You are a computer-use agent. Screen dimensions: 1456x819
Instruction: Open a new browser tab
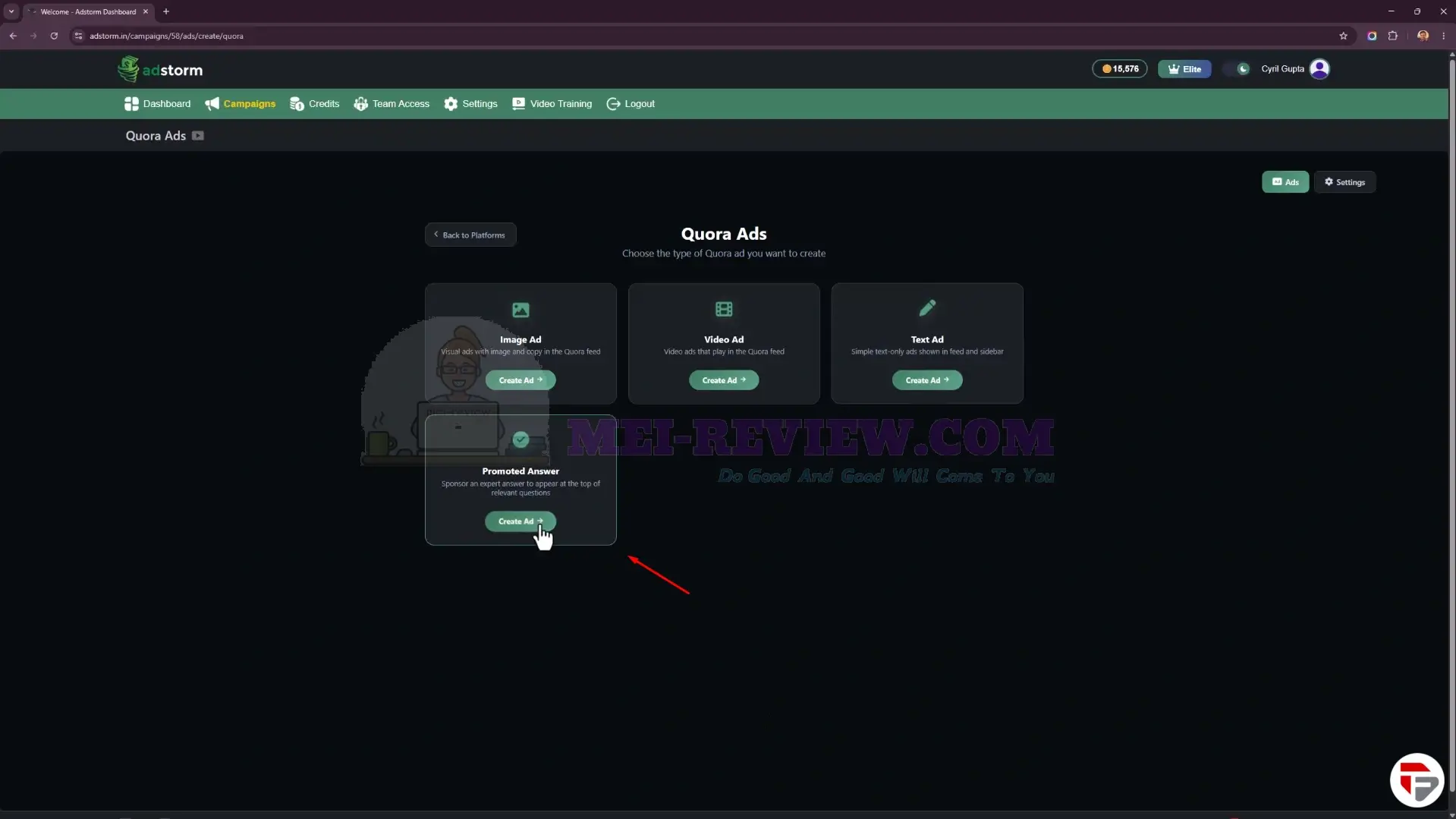pyautogui.click(x=166, y=11)
